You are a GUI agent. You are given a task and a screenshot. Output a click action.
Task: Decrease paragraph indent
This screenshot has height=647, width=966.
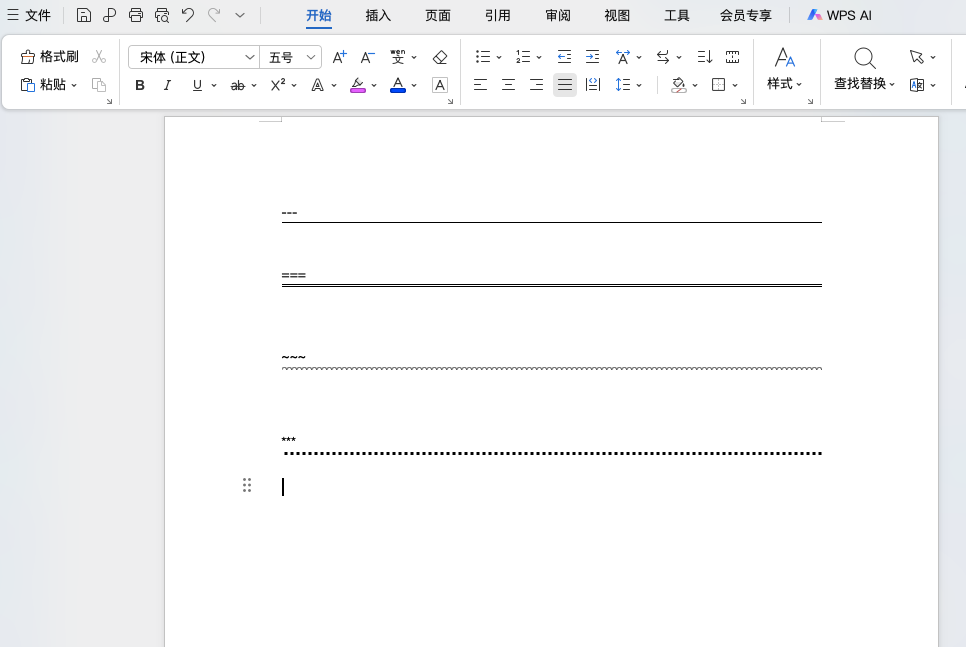pos(564,57)
